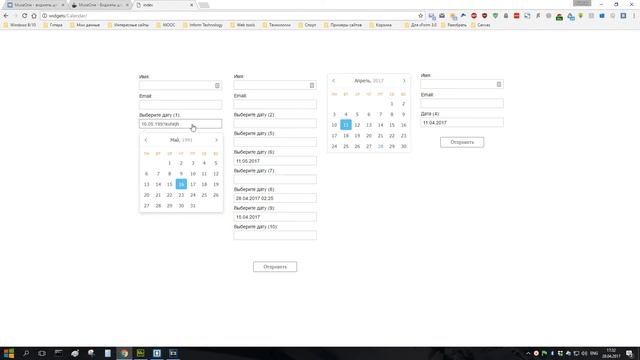Open the Интересные сайты bookmarks folder
The width and height of the screenshot is (640, 360).
pyautogui.click(x=128, y=25)
